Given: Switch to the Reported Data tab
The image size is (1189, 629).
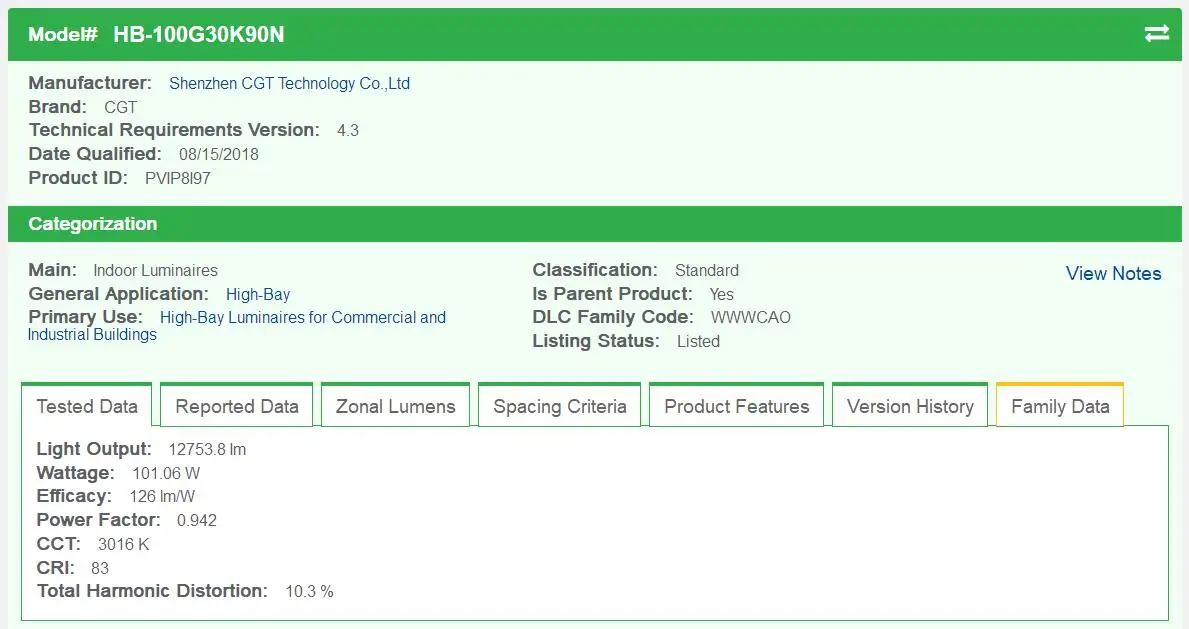Looking at the screenshot, I should (236, 406).
